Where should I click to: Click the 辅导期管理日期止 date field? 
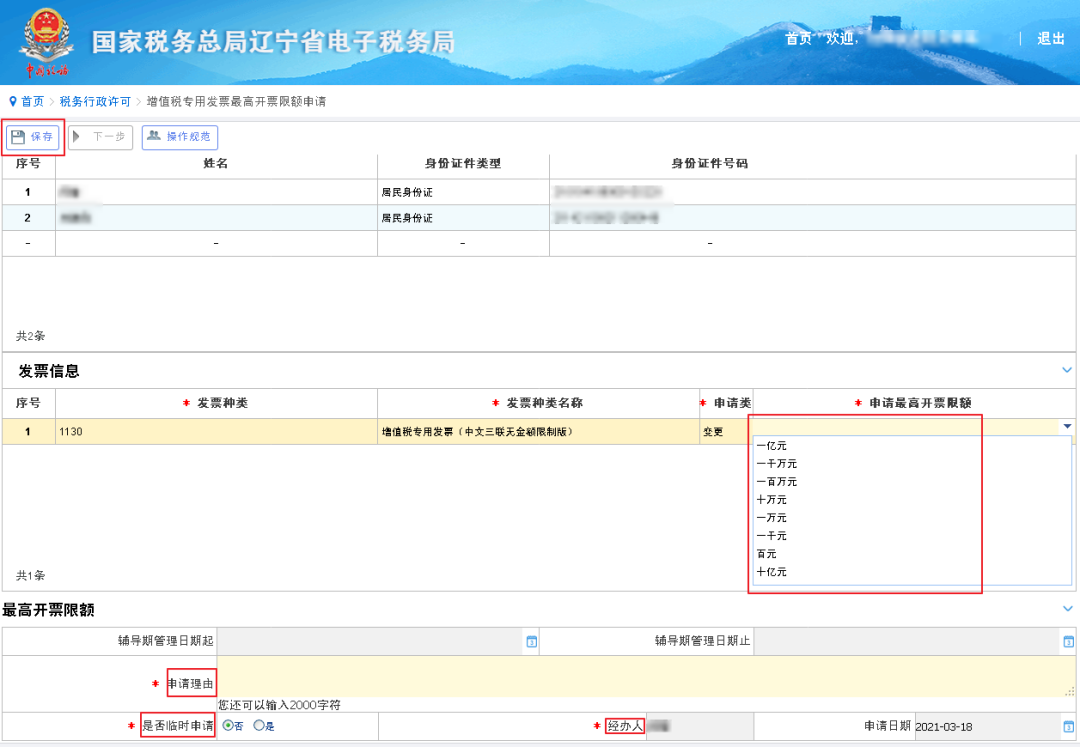pos(908,641)
